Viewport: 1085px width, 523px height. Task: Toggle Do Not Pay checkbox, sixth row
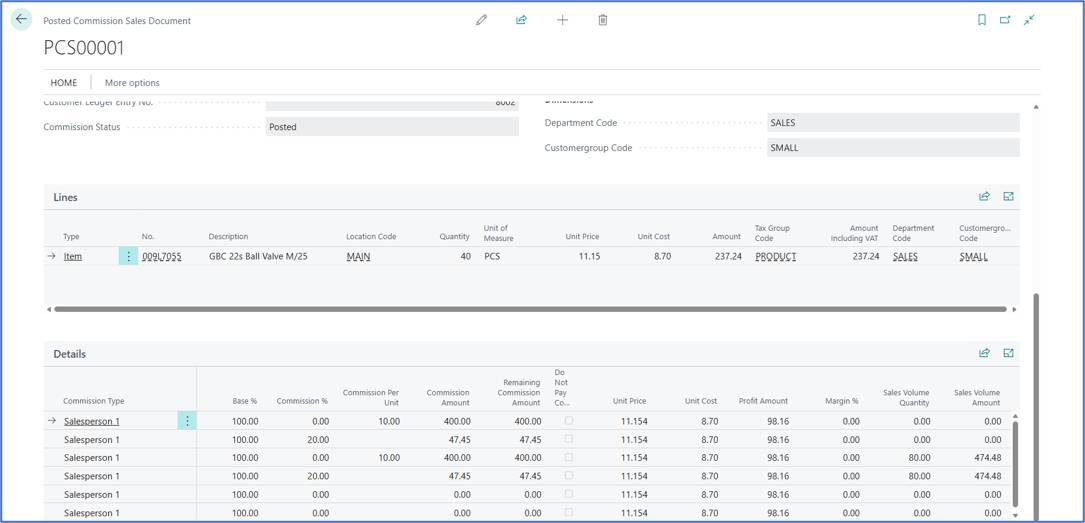point(569,513)
